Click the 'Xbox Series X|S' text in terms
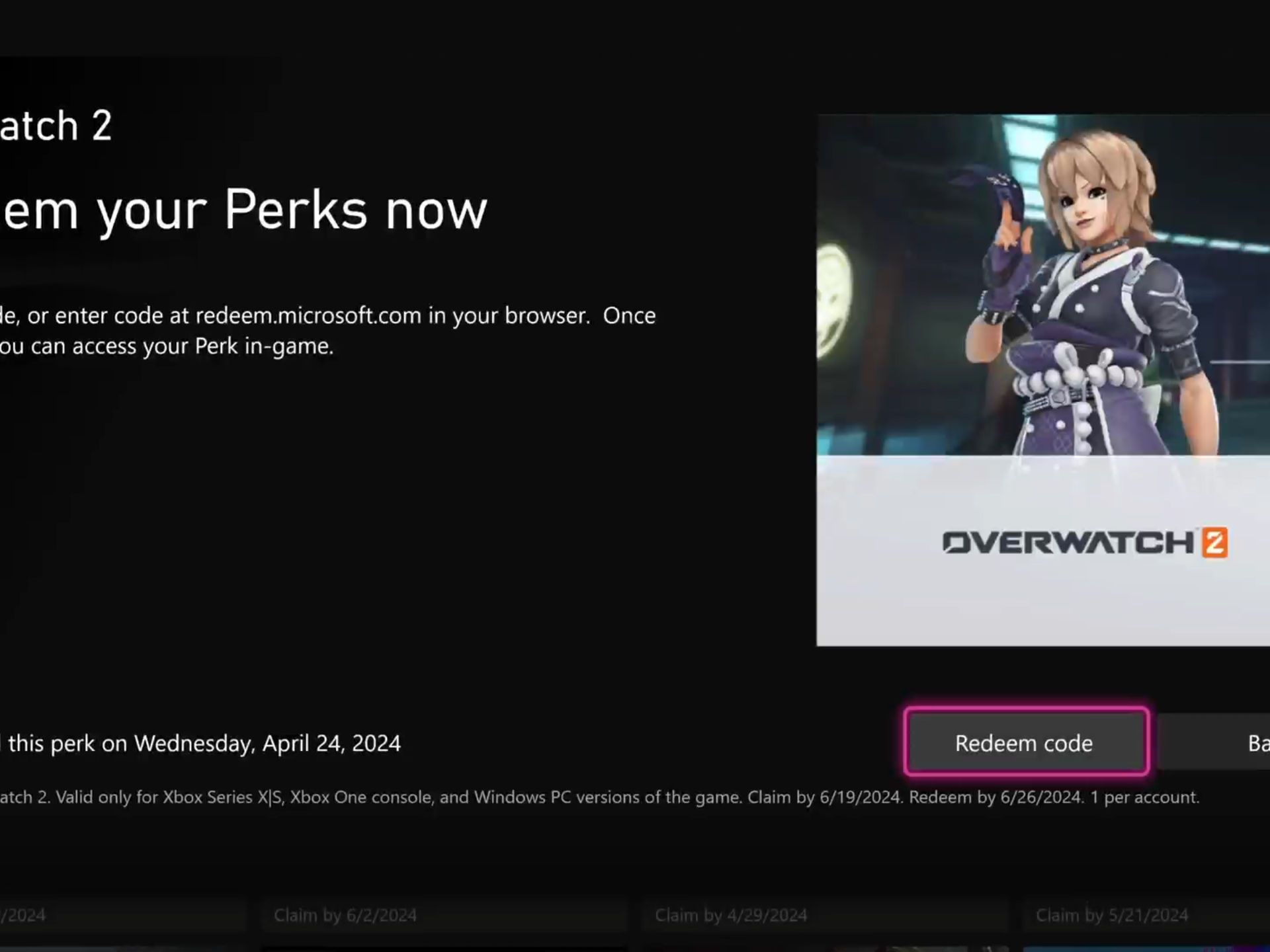This screenshot has width=1270, height=952. pos(224,797)
